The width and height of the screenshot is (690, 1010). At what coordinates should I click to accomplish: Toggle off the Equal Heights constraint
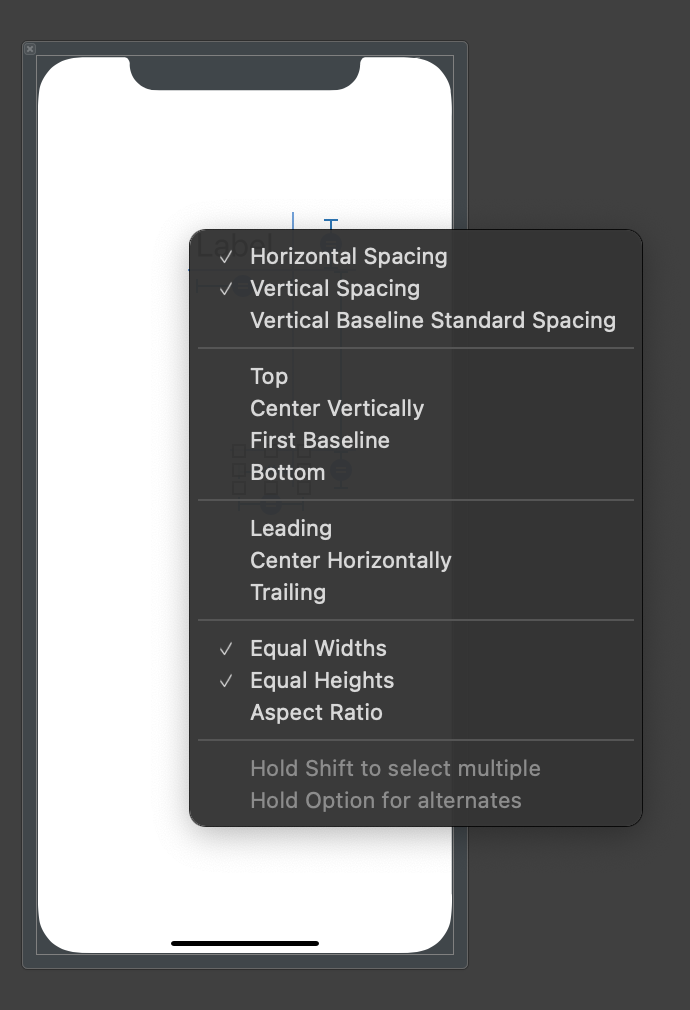[322, 680]
